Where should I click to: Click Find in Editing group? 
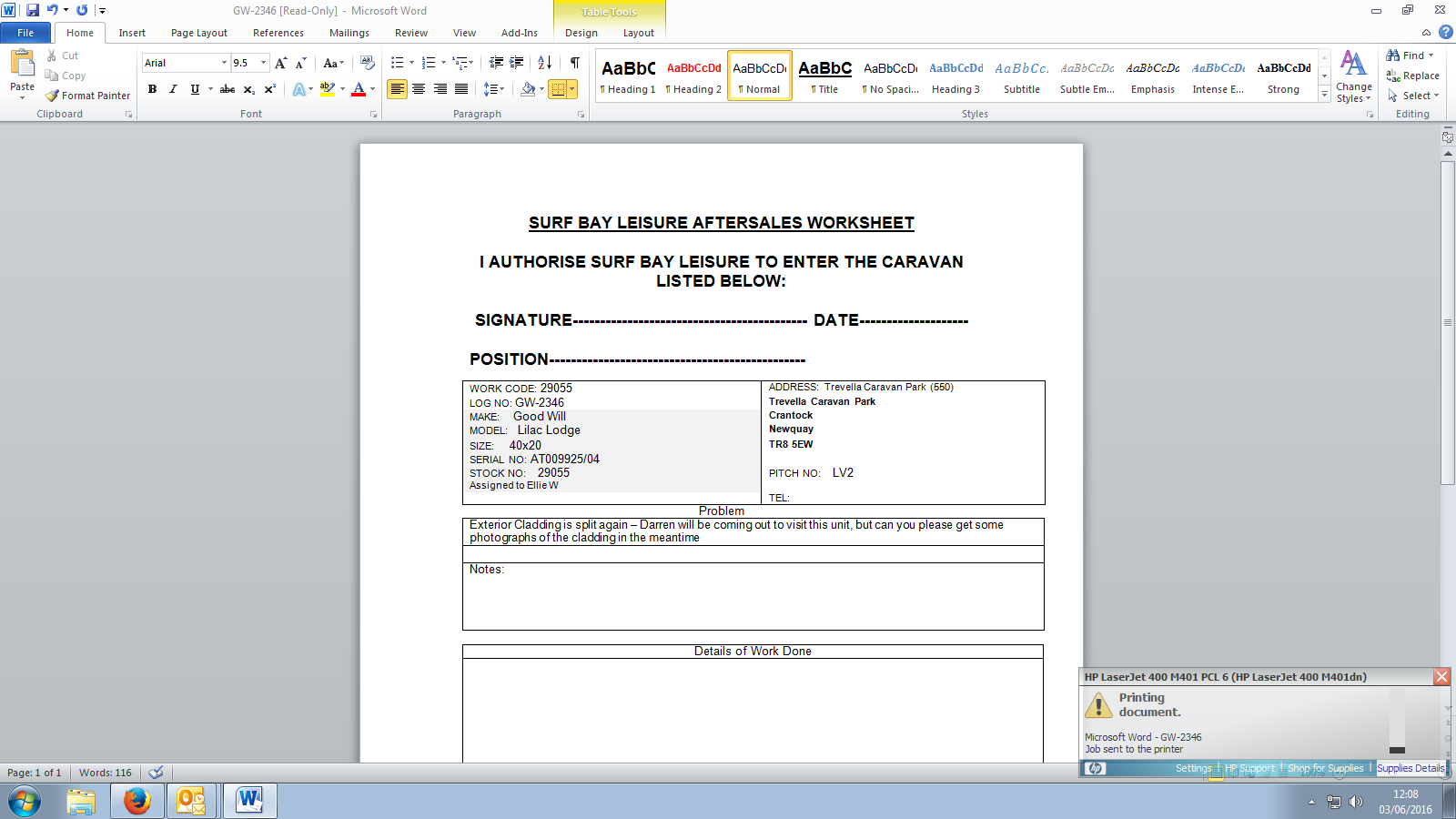click(1410, 56)
